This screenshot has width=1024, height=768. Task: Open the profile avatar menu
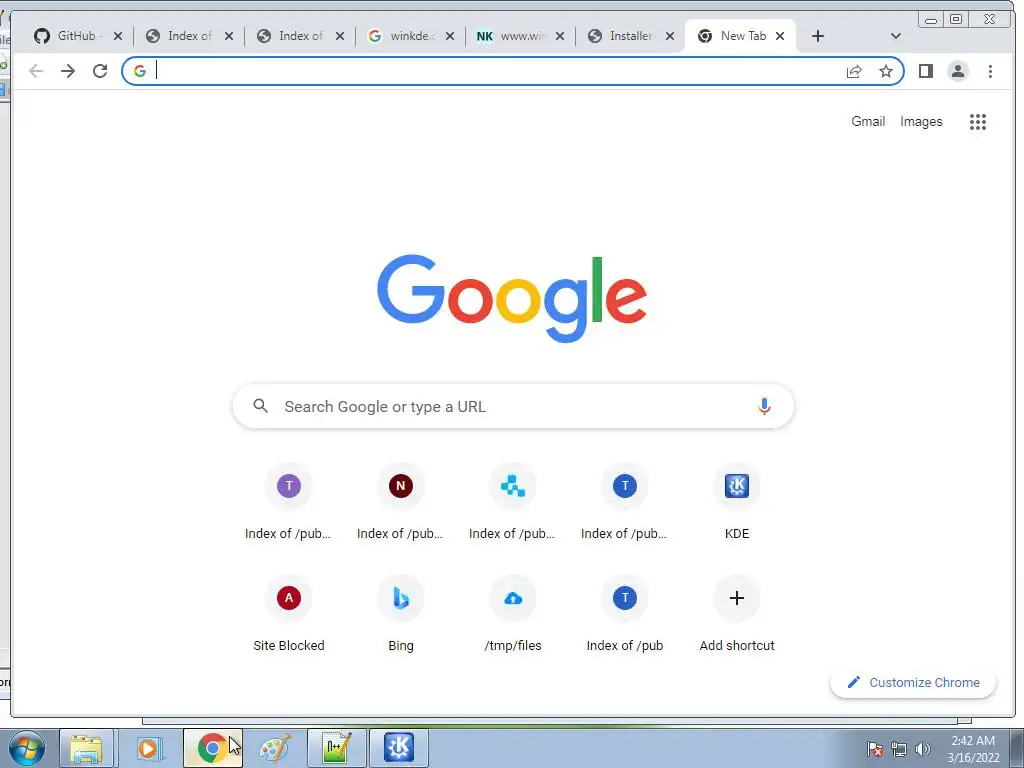coord(958,71)
